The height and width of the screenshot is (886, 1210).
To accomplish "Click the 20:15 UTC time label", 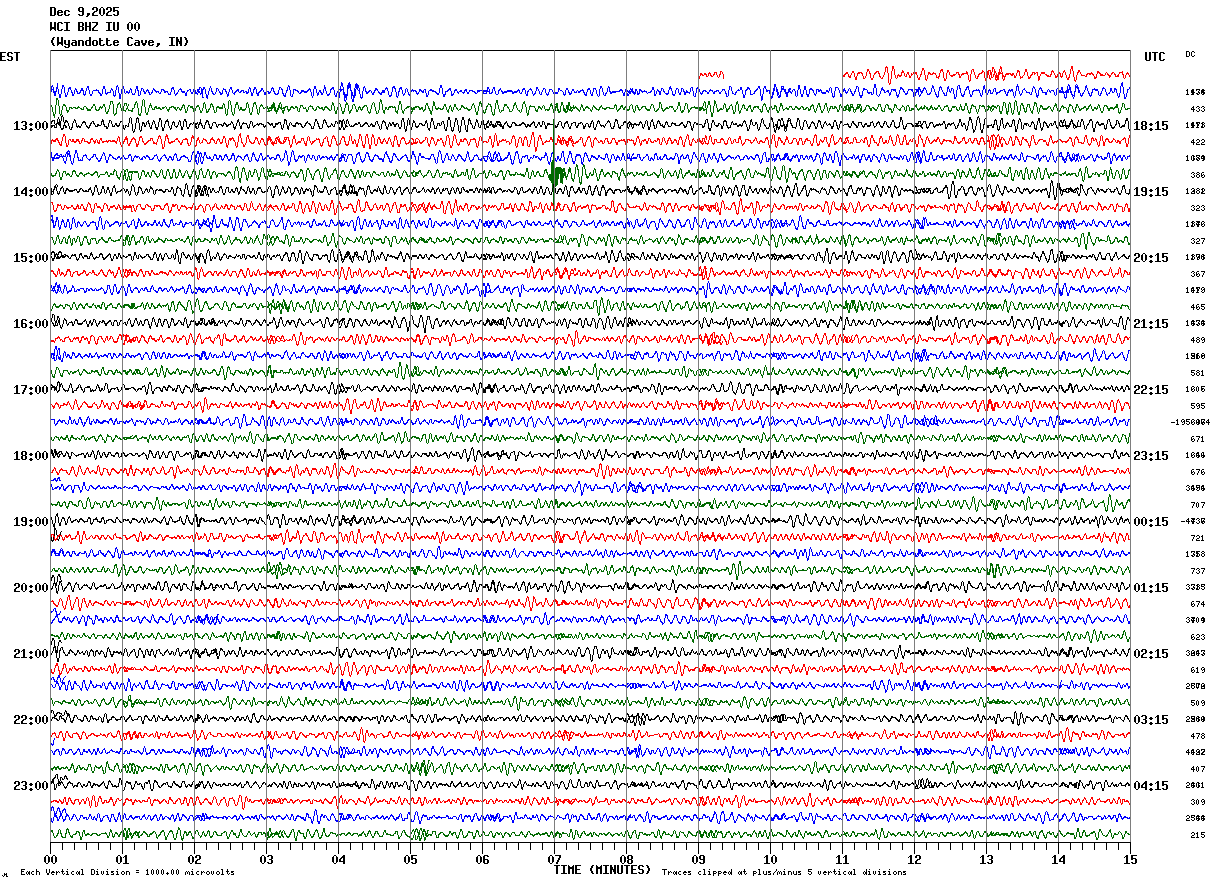I will (x=1151, y=258).
